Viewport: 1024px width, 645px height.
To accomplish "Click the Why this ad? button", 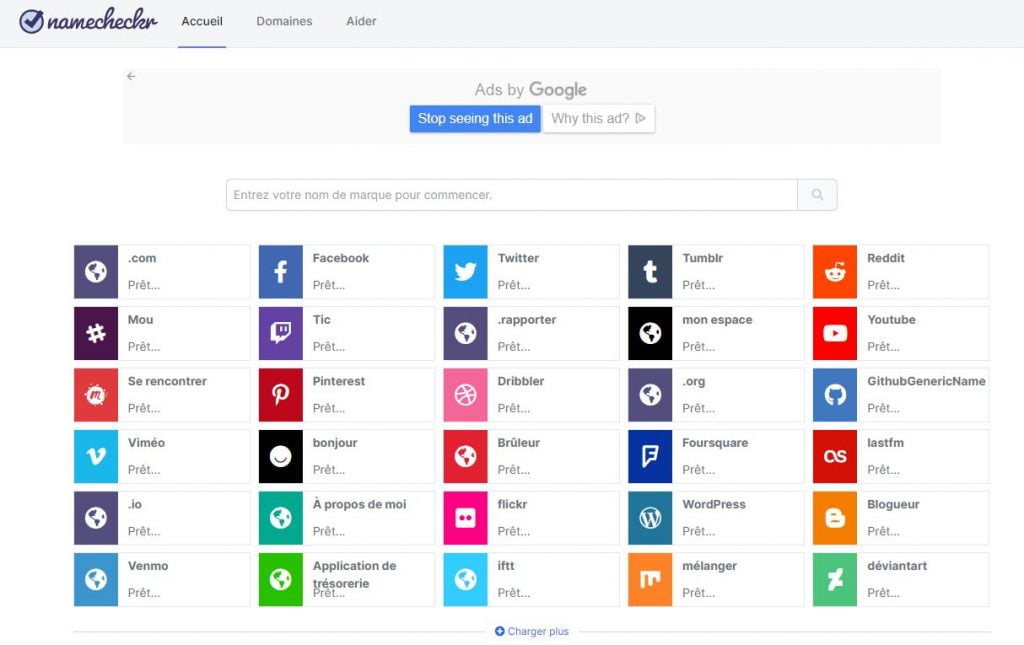I will [x=598, y=119].
